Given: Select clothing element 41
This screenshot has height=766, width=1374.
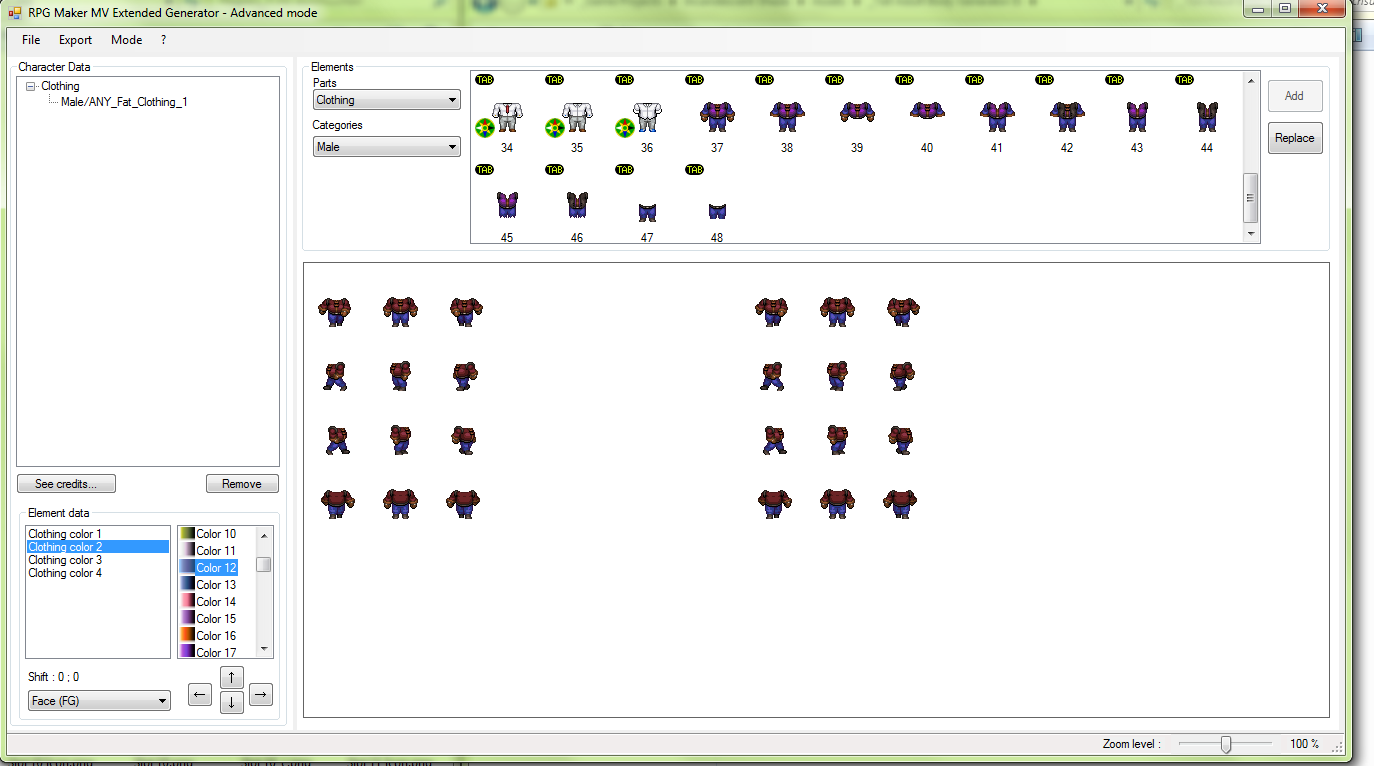Looking at the screenshot, I should 997,116.
